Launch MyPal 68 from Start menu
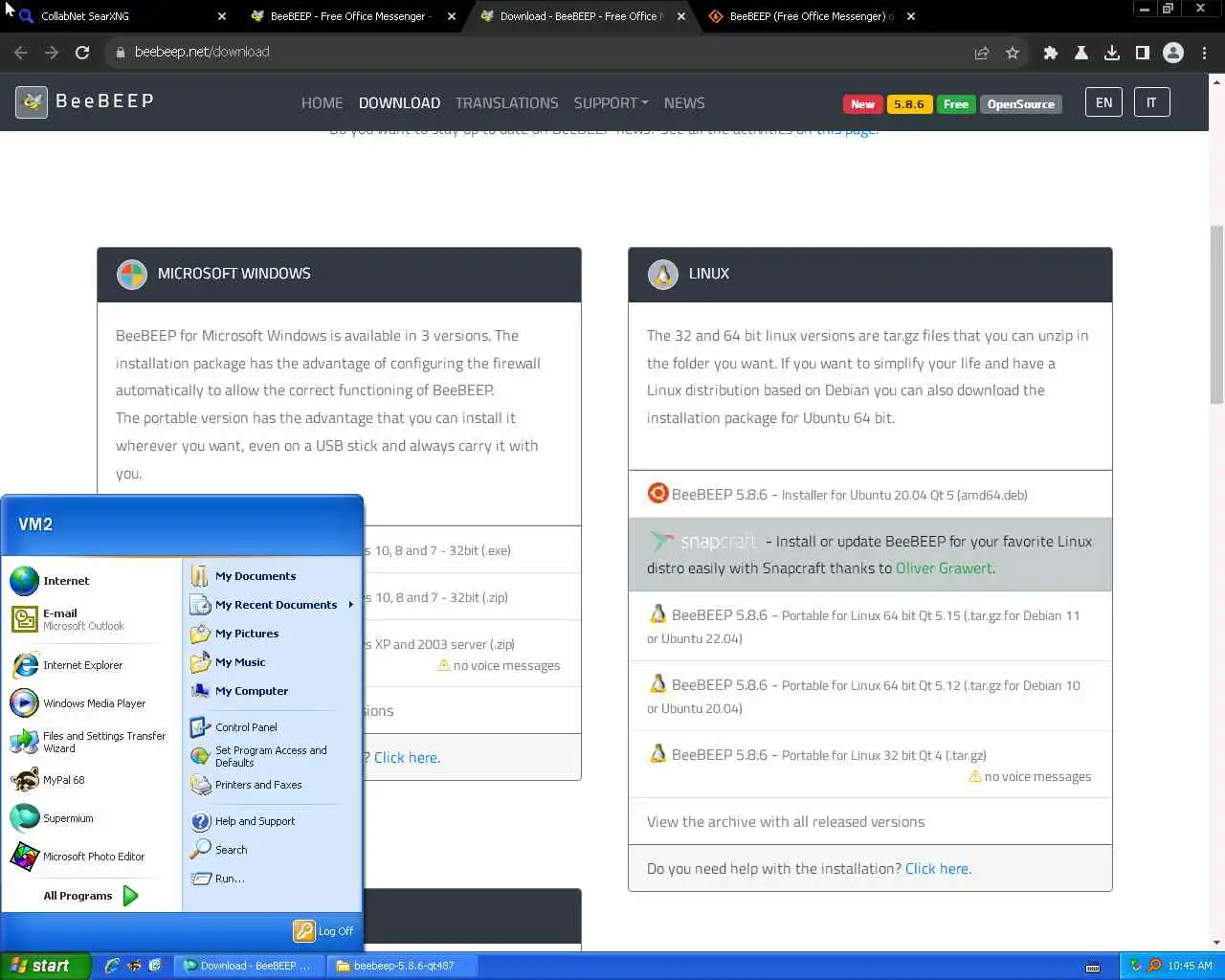Image resolution: width=1225 pixels, height=980 pixels. pos(92,780)
